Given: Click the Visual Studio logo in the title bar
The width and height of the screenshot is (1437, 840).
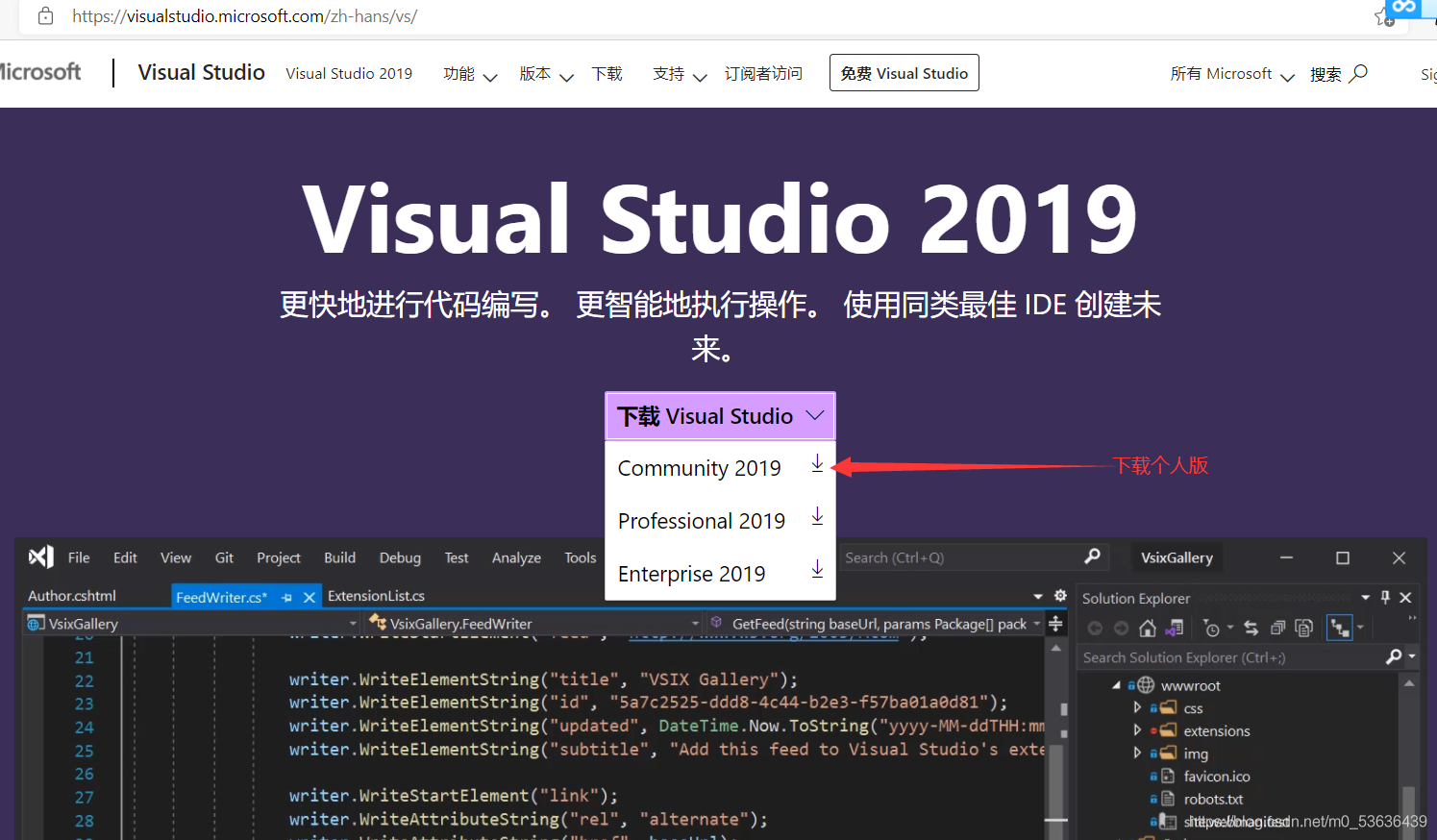Looking at the screenshot, I should 39,556.
